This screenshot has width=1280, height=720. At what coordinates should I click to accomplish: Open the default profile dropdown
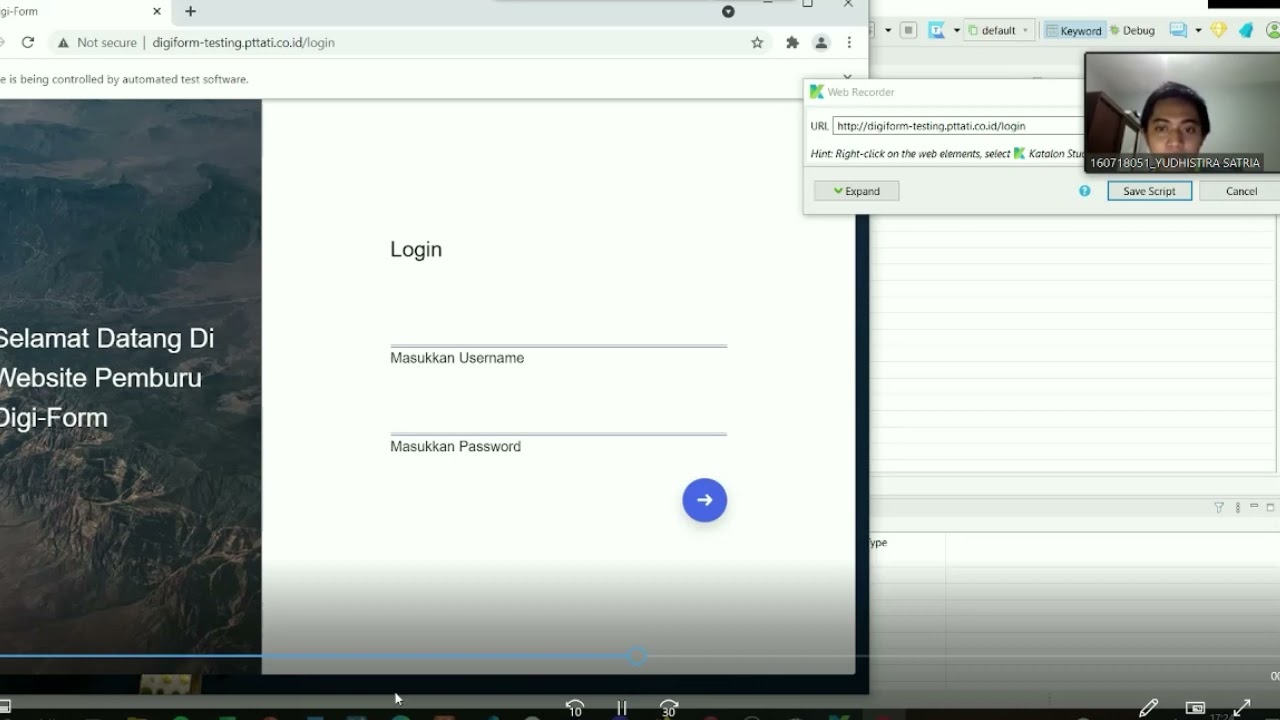(x=998, y=30)
